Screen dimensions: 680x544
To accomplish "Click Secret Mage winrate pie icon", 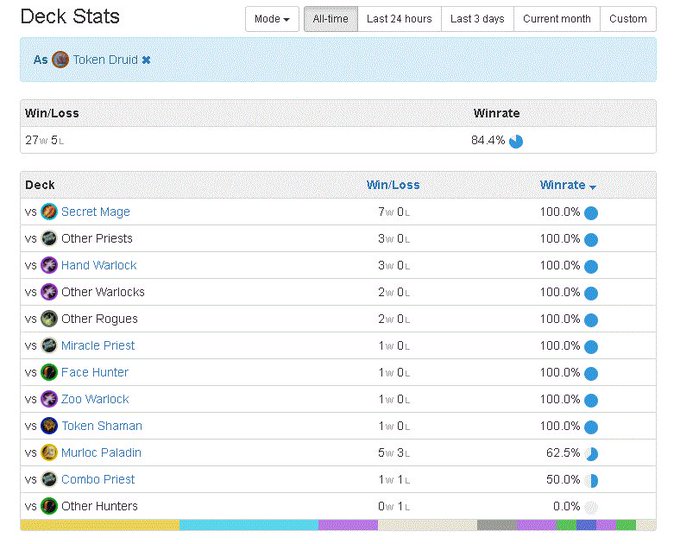I will (591, 213).
